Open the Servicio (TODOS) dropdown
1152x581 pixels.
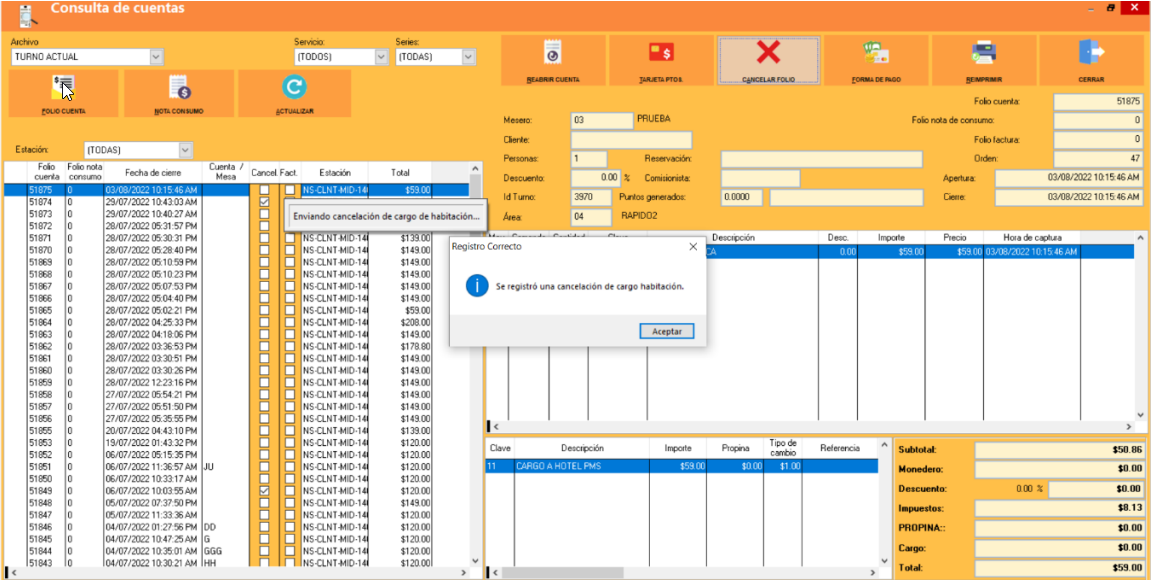381,57
